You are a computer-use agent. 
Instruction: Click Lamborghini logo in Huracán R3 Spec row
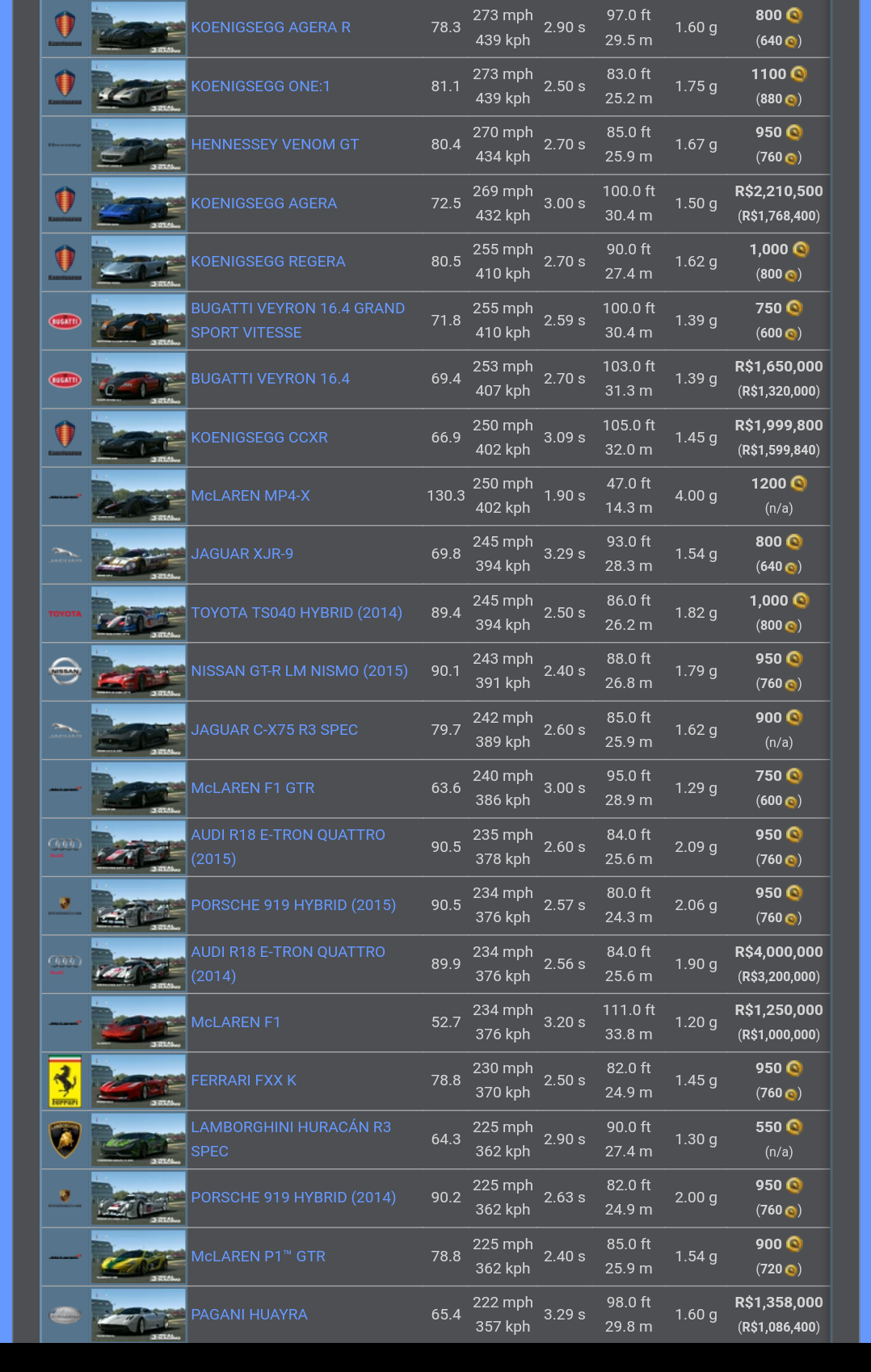coord(65,1140)
